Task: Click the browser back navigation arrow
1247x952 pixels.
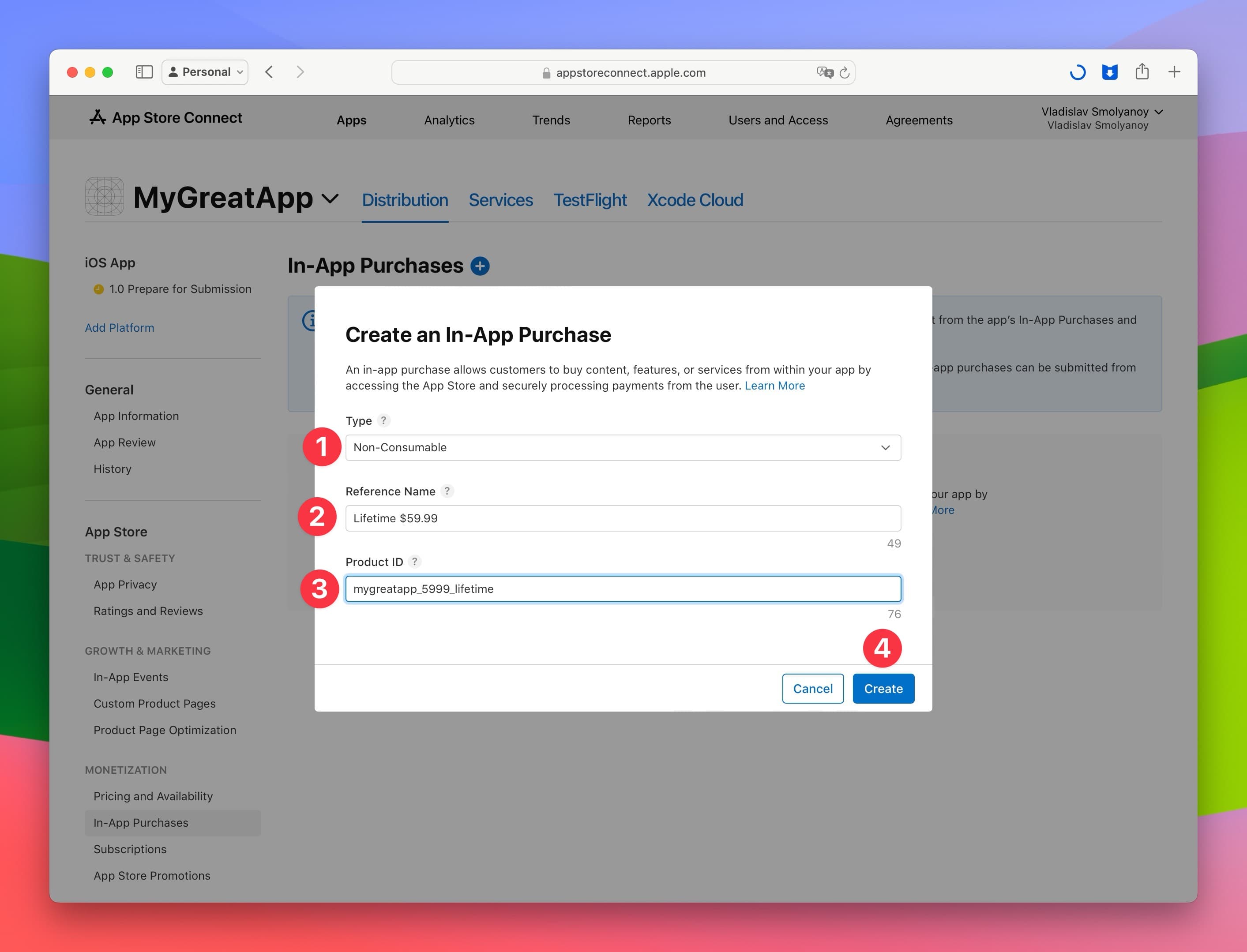Action: click(x=271, y=72)
